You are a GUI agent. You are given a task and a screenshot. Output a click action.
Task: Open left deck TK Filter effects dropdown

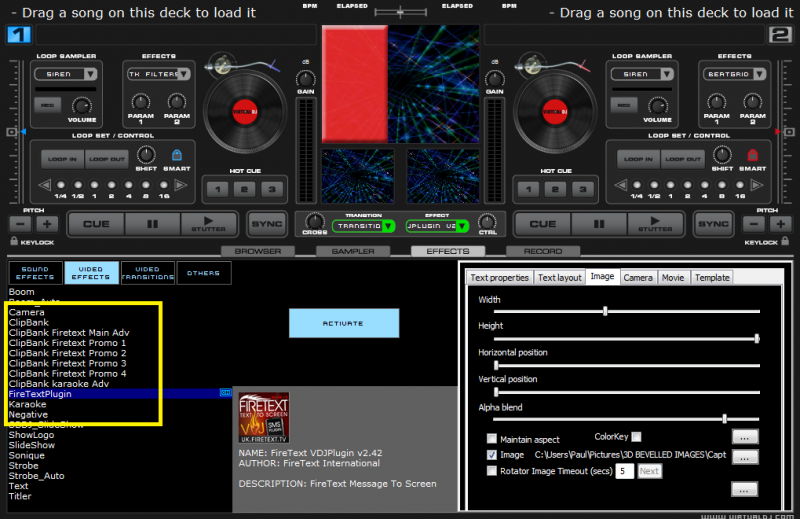[x=158, y=74]
